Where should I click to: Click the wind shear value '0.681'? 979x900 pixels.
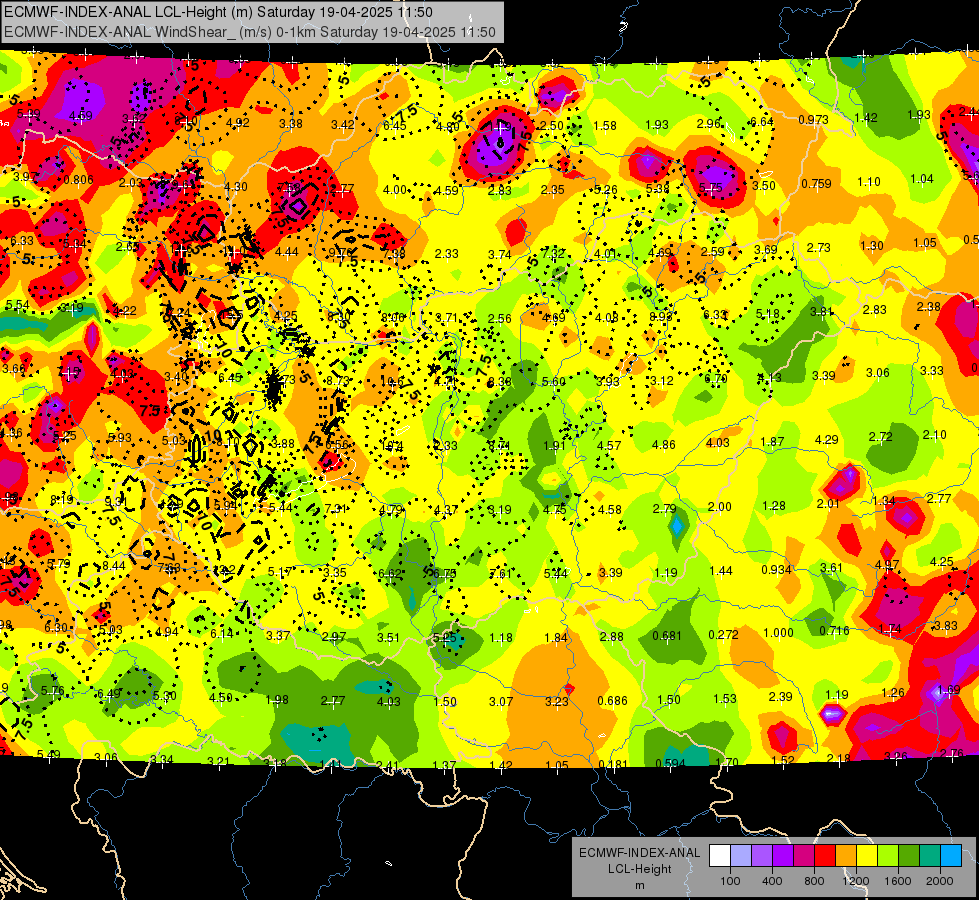666,636
